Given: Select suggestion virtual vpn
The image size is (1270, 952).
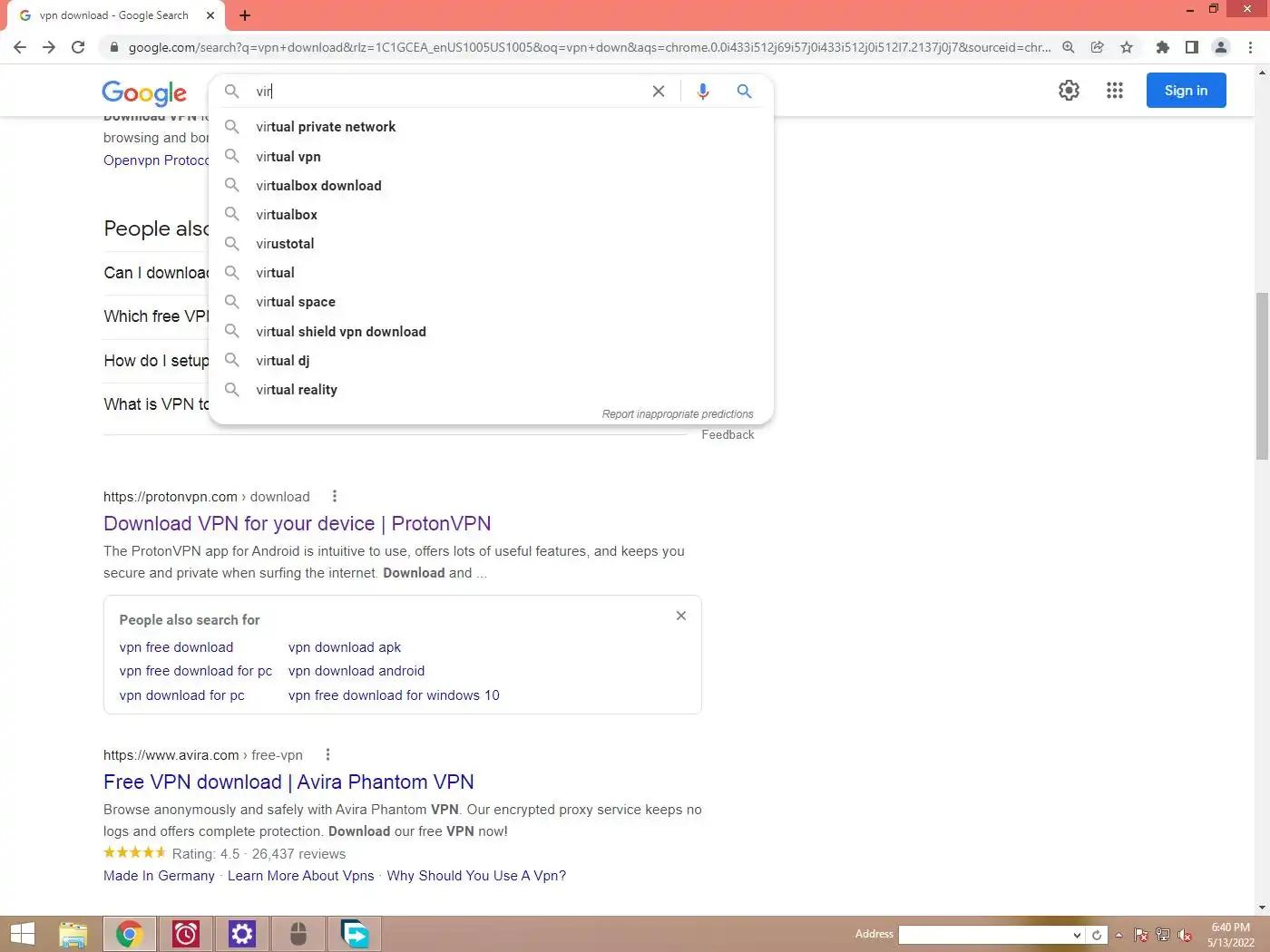Looking at the screenshot, I should click(491, 156).
